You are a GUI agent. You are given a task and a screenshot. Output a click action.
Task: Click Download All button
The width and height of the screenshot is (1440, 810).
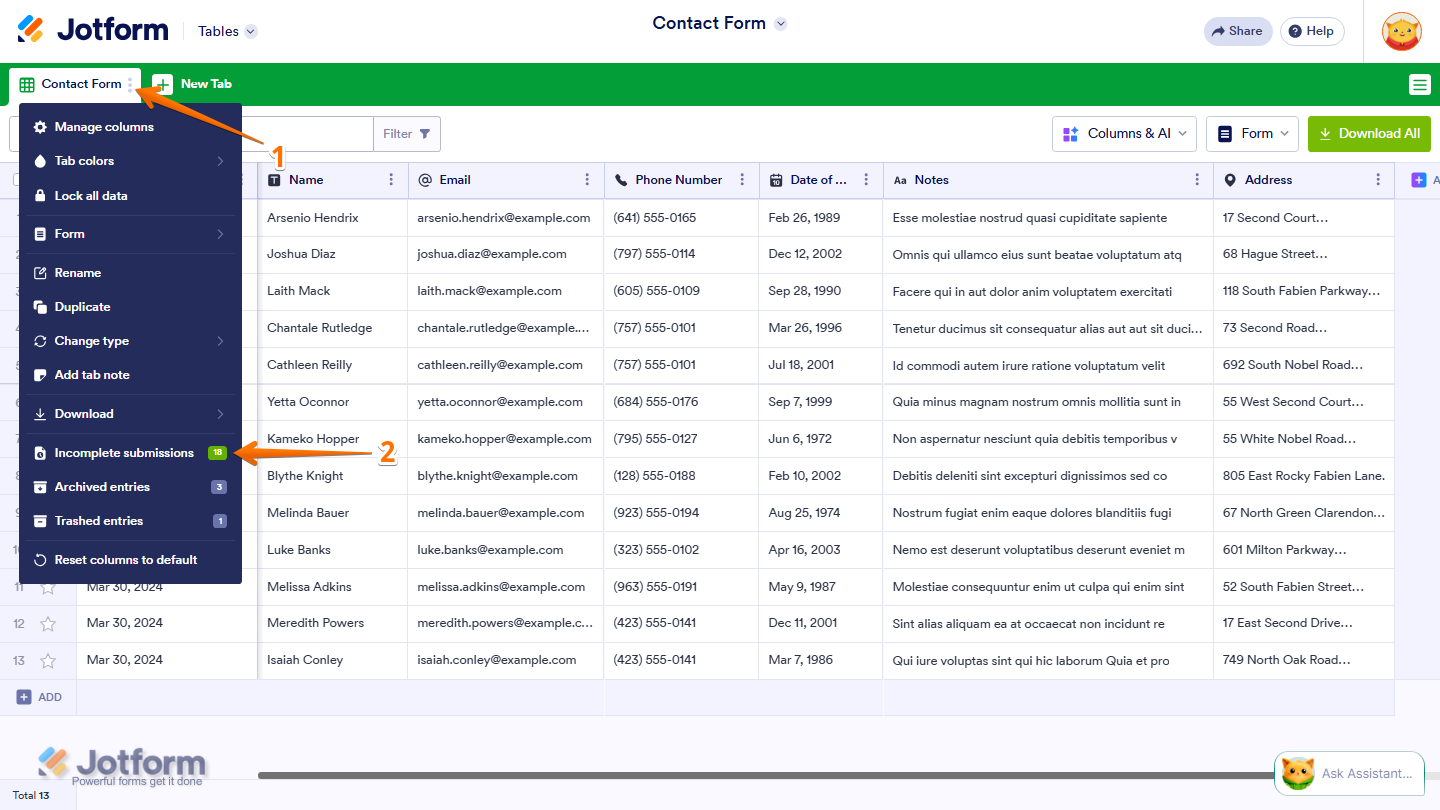click(1369, 134)
